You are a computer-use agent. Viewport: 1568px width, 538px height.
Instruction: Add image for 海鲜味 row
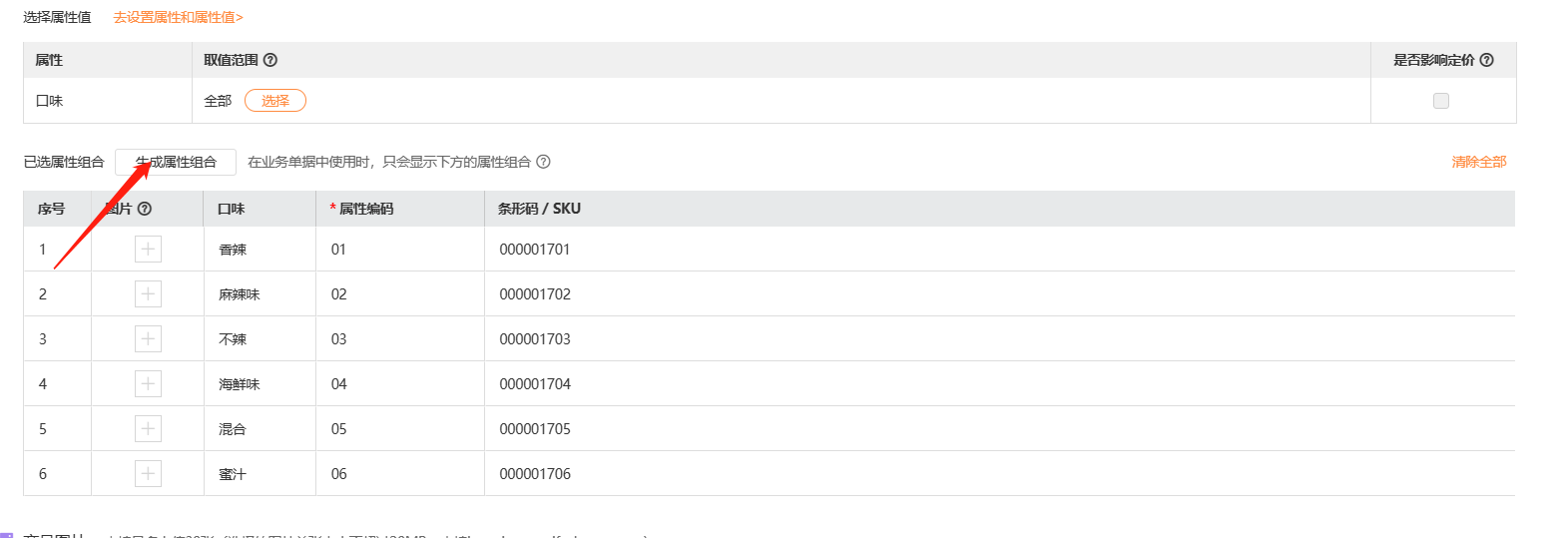pos(148,383)
